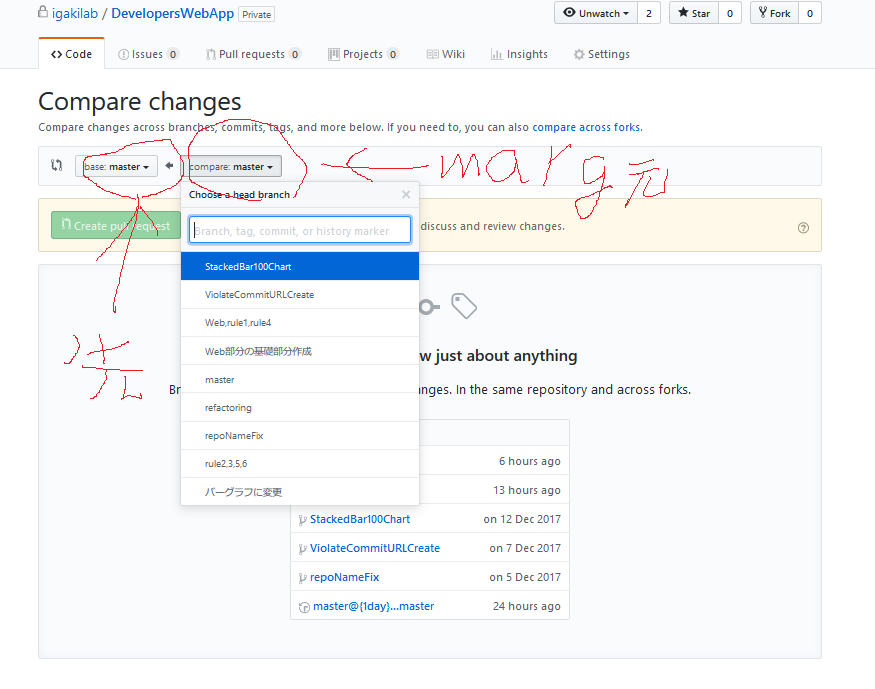This screenshot has width=875, height=689.
Task: Click the 'on 5 Dec 2017' date
Action: [x=525, y=577]
